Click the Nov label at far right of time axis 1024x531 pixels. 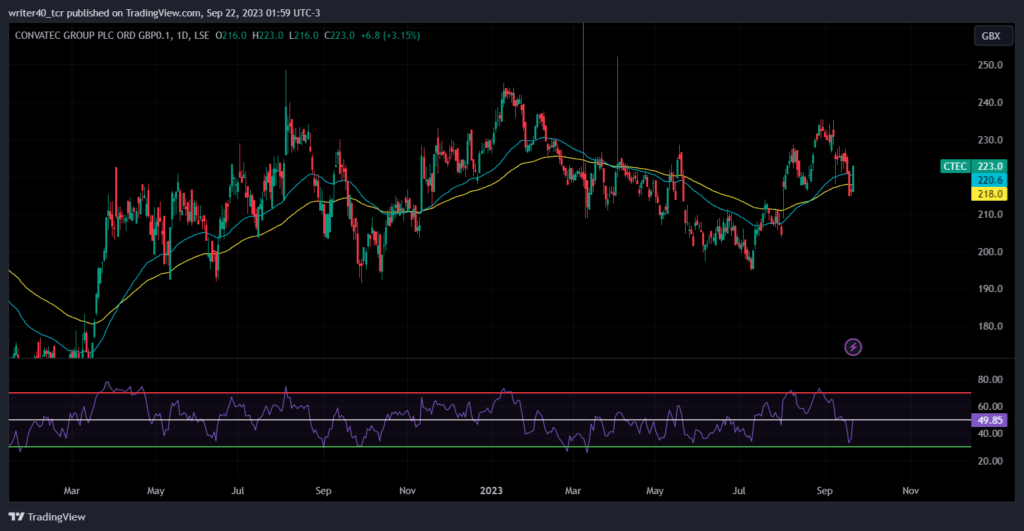[910, 491]
